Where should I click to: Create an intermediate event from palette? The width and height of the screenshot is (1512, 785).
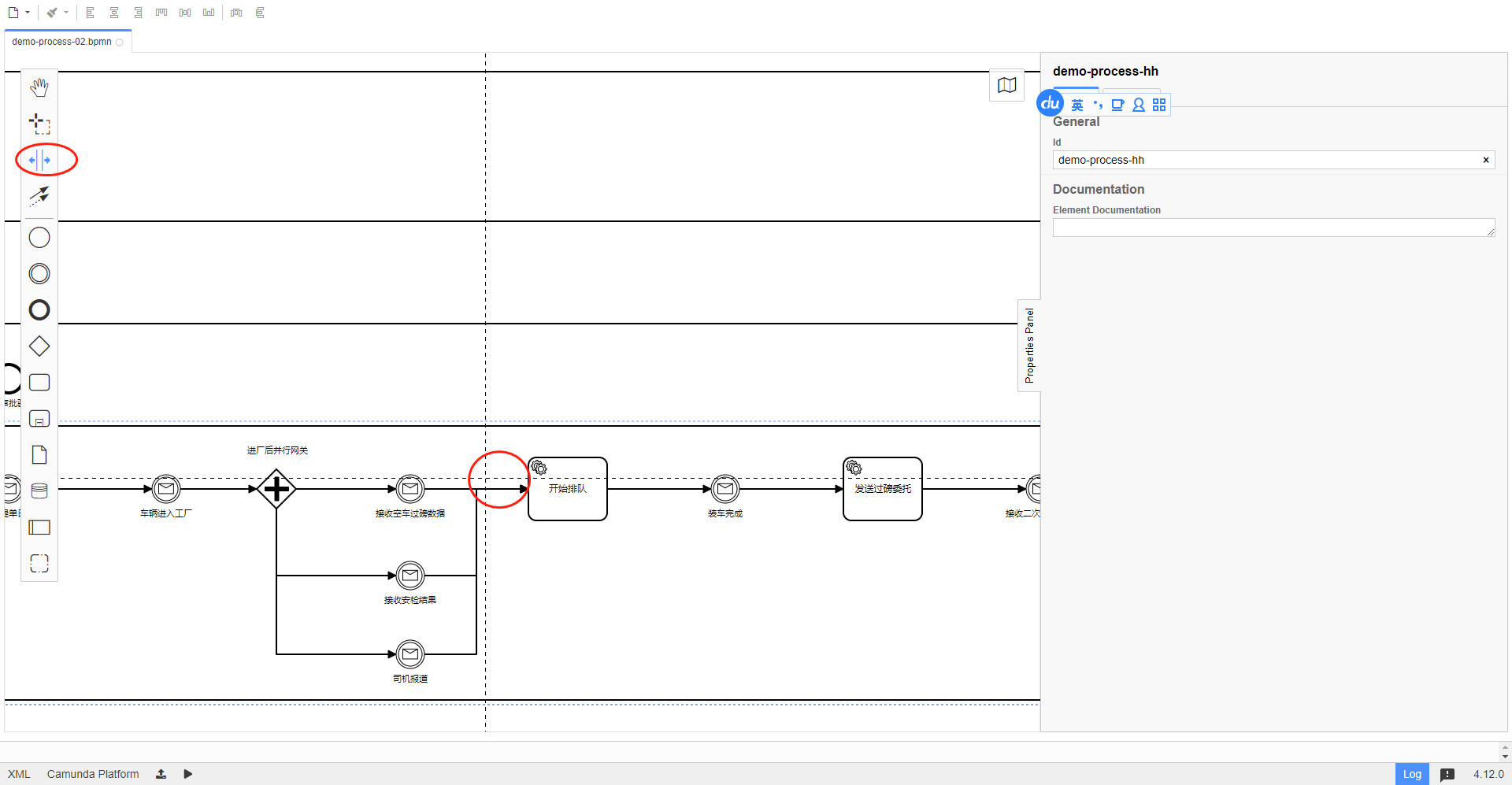[39, 273]
